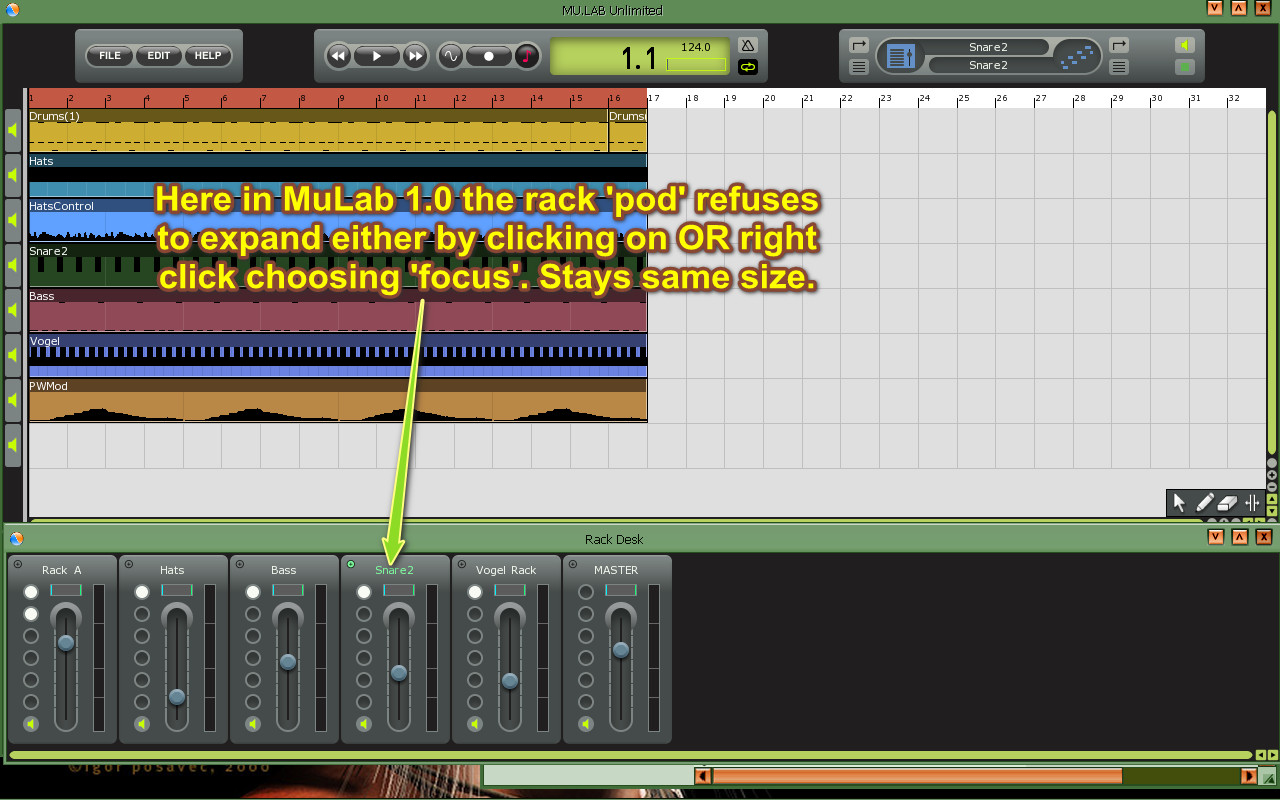1280x800 pixels.
Task: Mute the Snare2 track
Action: click(x=13, y=265)
